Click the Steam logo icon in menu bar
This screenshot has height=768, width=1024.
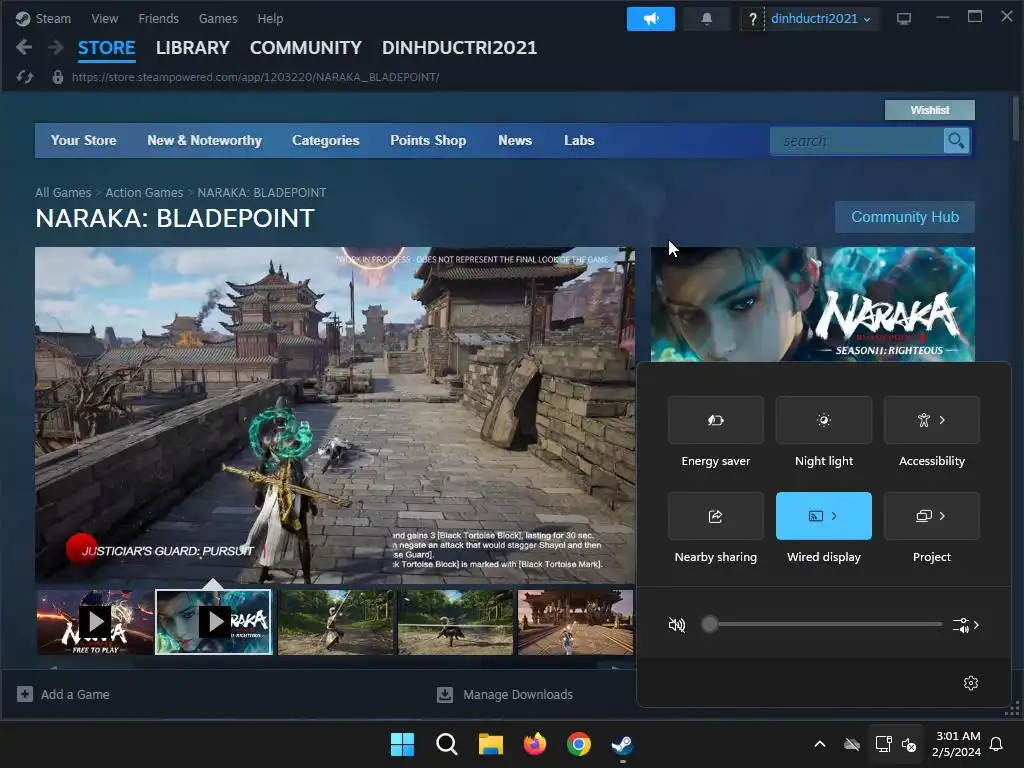click(23, 18)
